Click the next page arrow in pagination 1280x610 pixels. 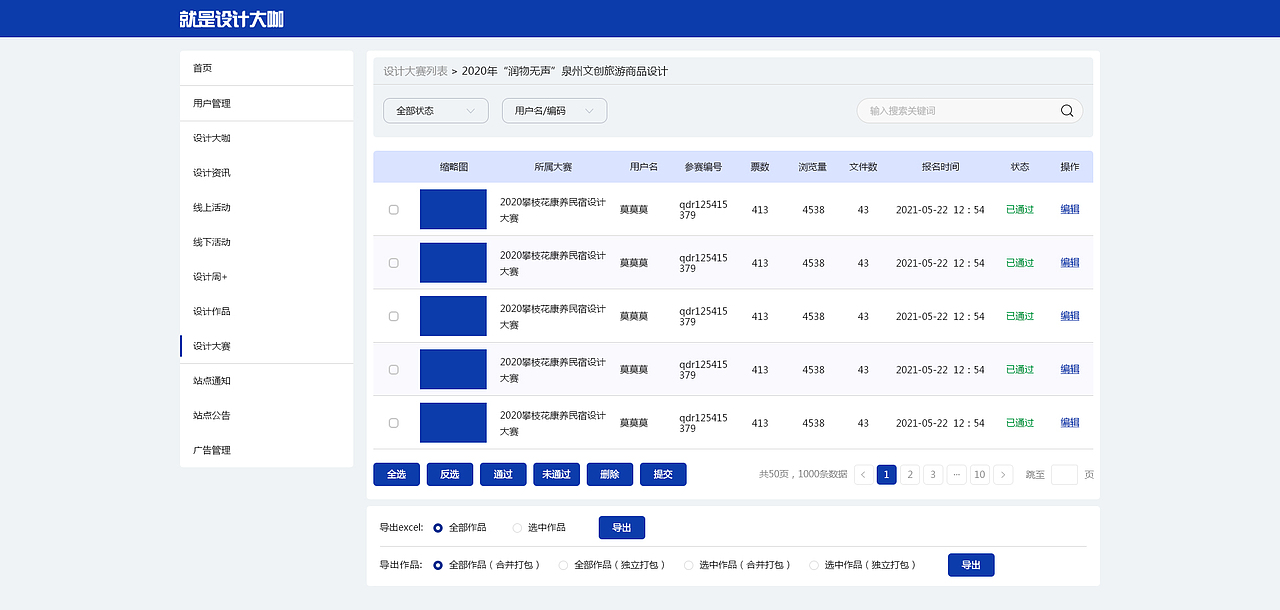click(x=1003, y=474)
